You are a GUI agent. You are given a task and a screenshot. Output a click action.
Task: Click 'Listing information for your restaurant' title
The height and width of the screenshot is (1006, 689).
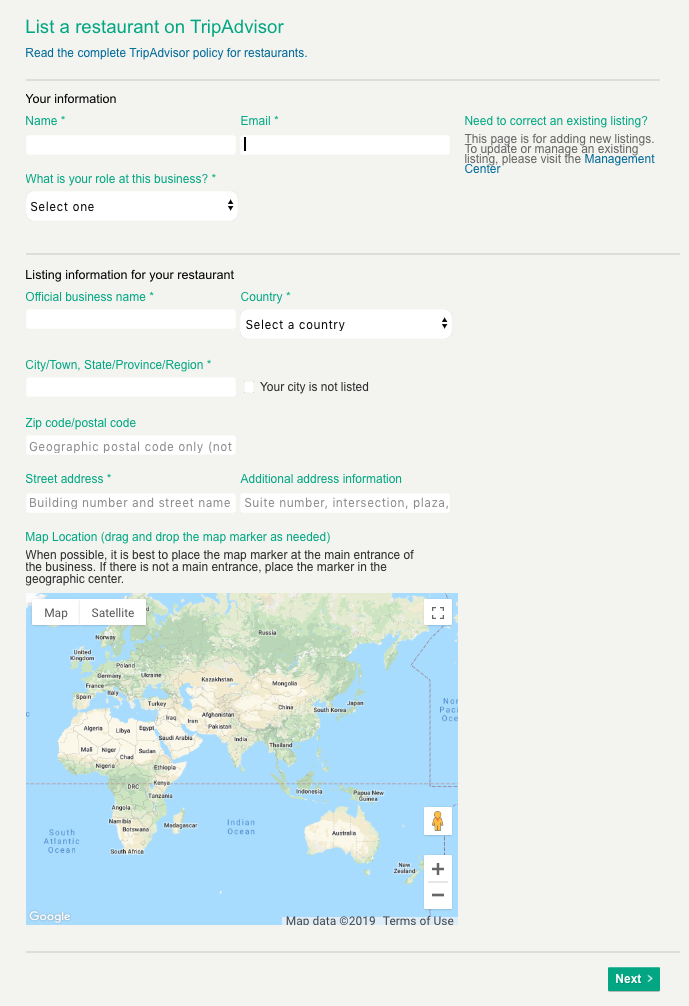(130, 275)
